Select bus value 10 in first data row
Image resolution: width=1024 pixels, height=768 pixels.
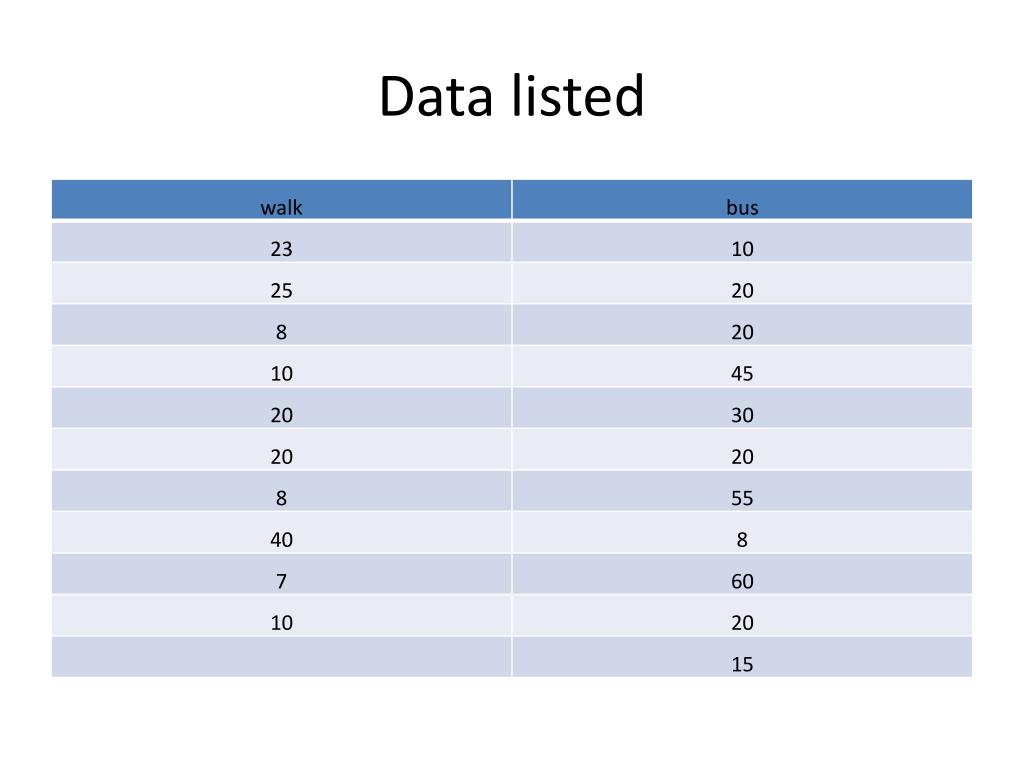(x=742, y=242)
